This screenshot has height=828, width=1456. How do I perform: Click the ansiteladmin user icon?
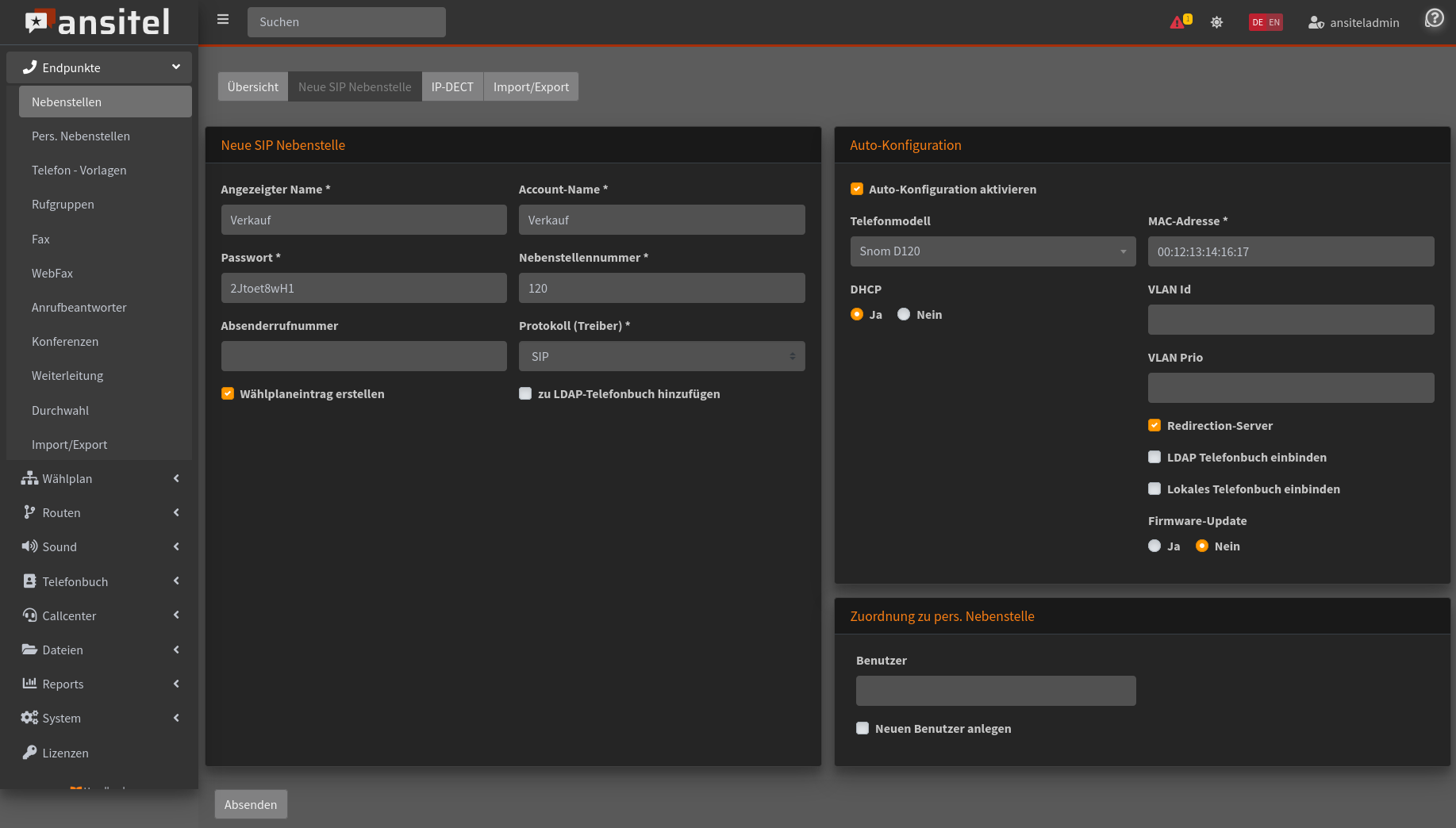click(x=1316, y=22)
